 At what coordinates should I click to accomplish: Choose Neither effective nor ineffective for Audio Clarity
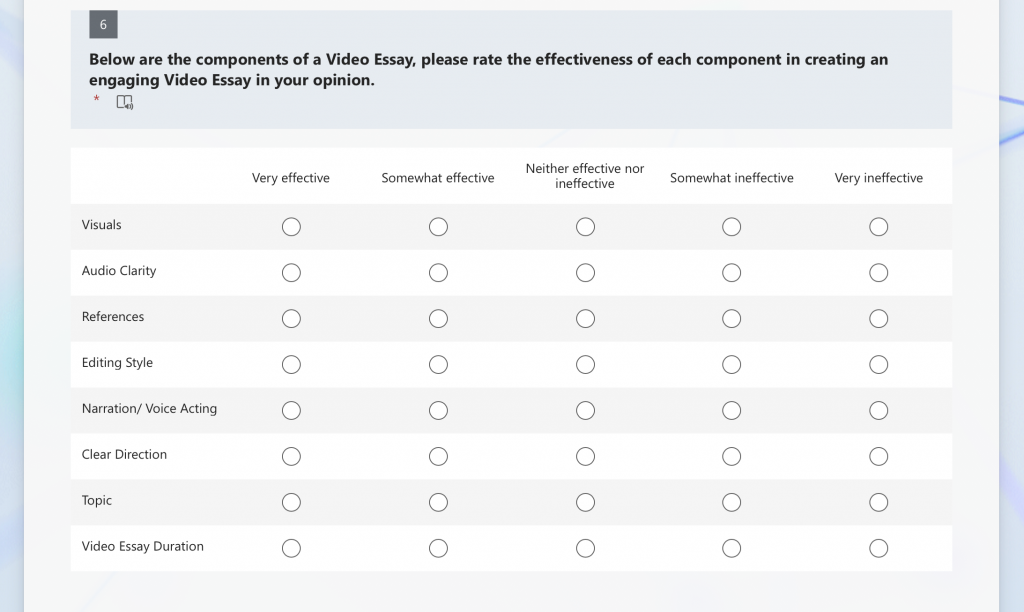click(x=585, y=272)
